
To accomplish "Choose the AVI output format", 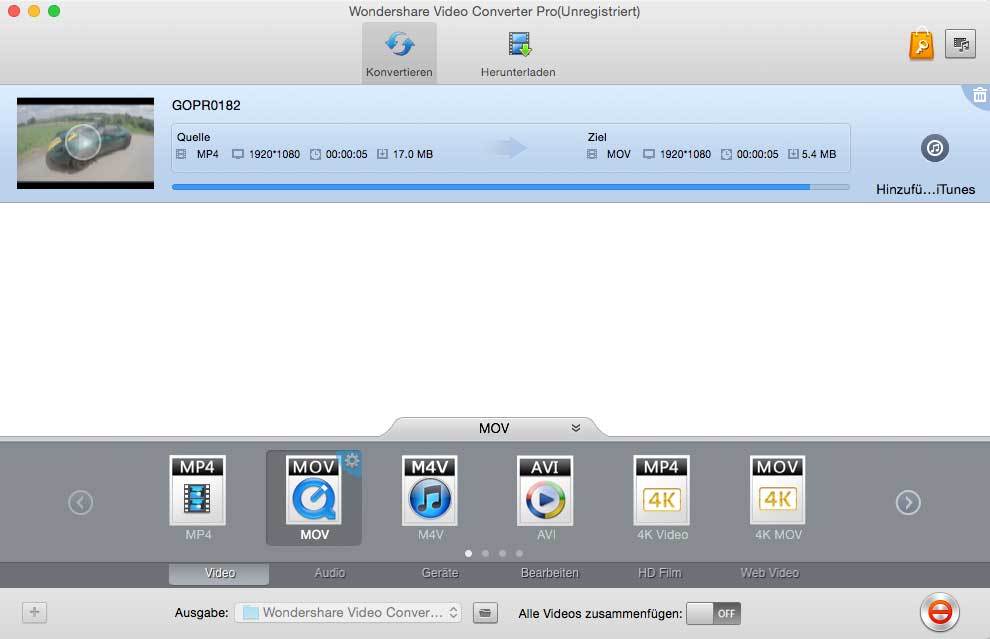I will (545, 492).
